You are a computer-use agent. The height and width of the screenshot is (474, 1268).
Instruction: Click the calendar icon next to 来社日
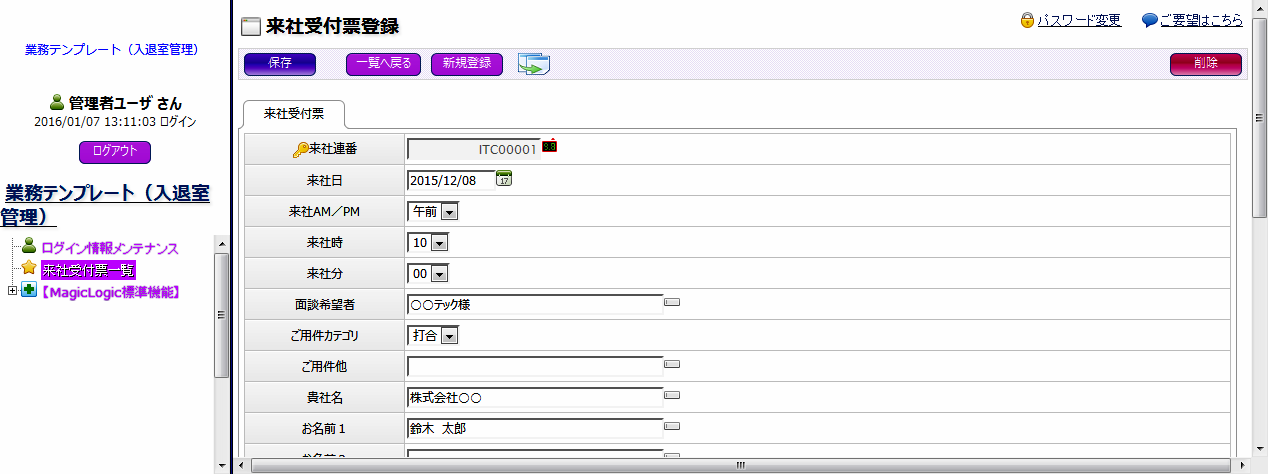click(504, 179)
